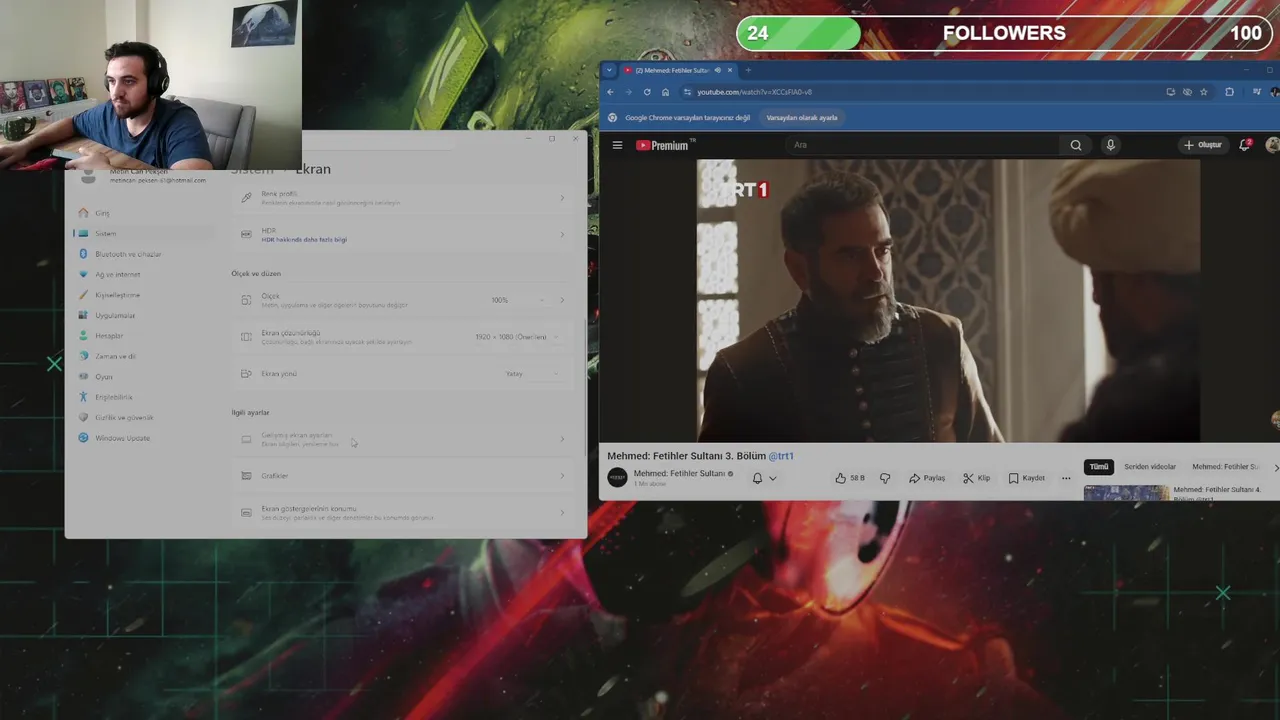Open Chrome tab search dropdown arrow

coord(609,70)
